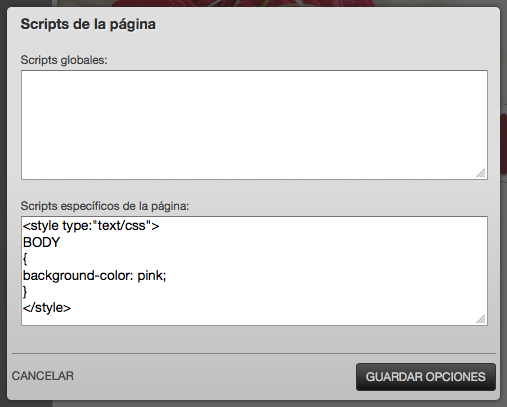Save settings with GUARDAR OPCIONES button

click(x=426, y=377)
